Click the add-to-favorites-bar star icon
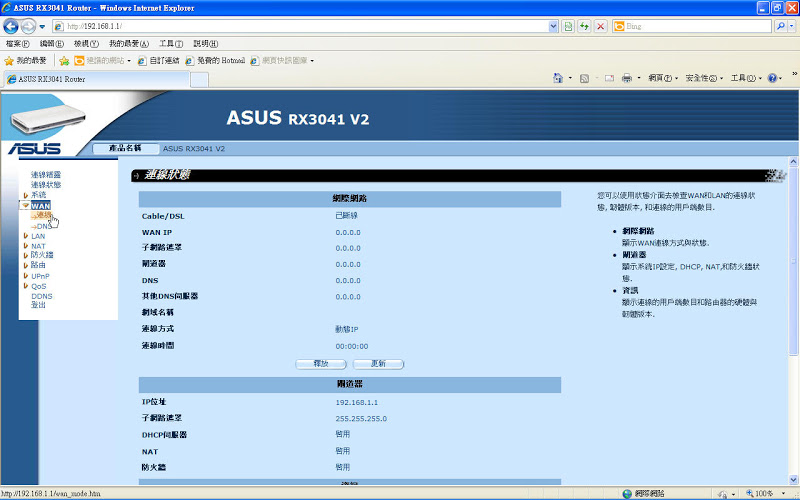This screenshot has width=800, height=500. [x=64, y=60]
